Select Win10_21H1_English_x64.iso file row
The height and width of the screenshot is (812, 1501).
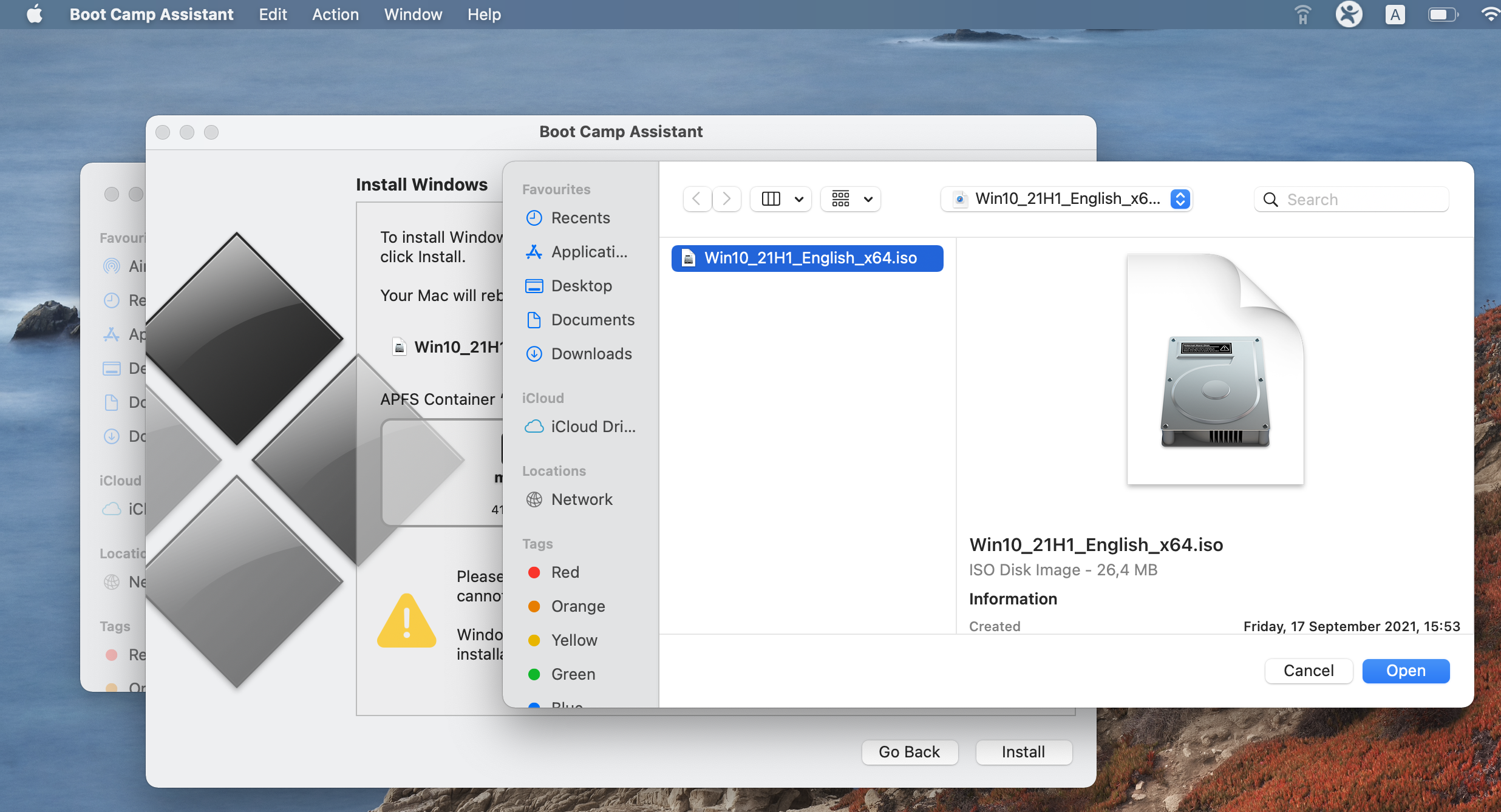click(808, 259)
